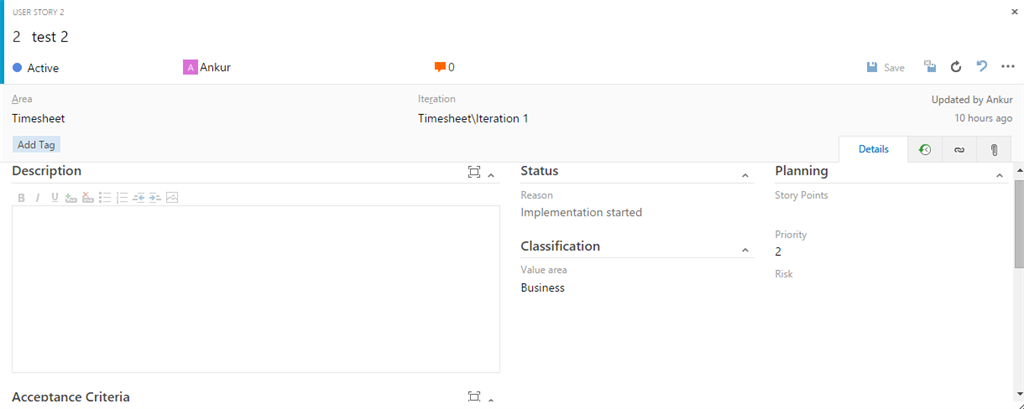Viewport: 1024px width, 409px height.
Task: Click the Save button
Action: pos(886,67)
